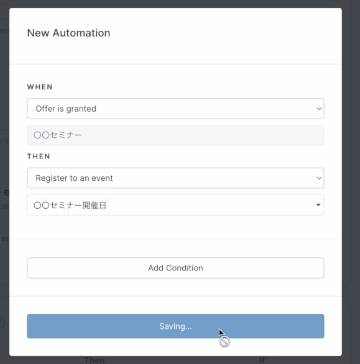Click the partially hidden circular icon behind the dialog's left edge
360x364 pixels.
pyautogui.click(x=2, y=323)
